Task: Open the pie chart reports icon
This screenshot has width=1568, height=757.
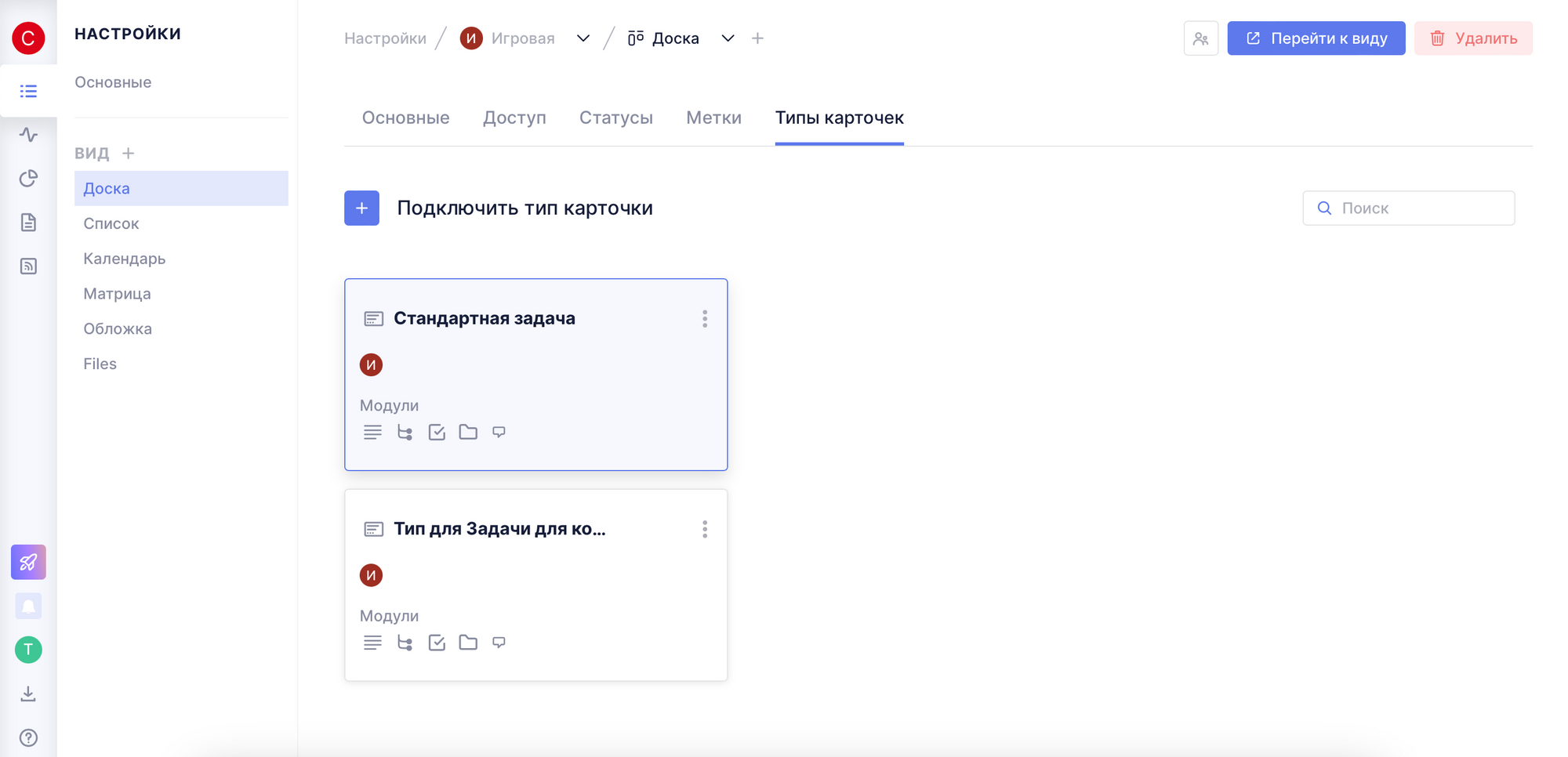Action: coord(28,179)
